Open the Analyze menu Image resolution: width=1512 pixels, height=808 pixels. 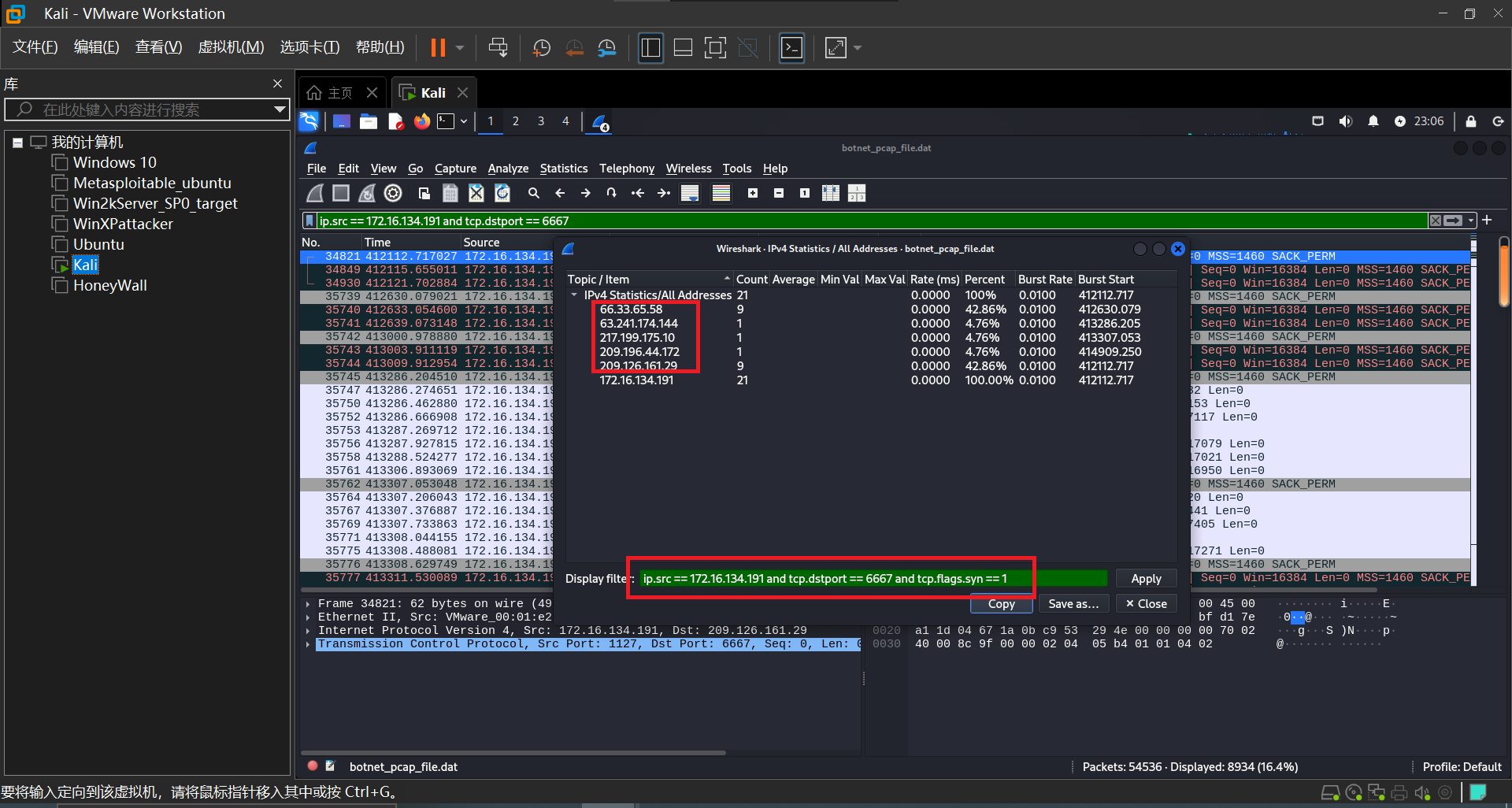tap(508, 169)
